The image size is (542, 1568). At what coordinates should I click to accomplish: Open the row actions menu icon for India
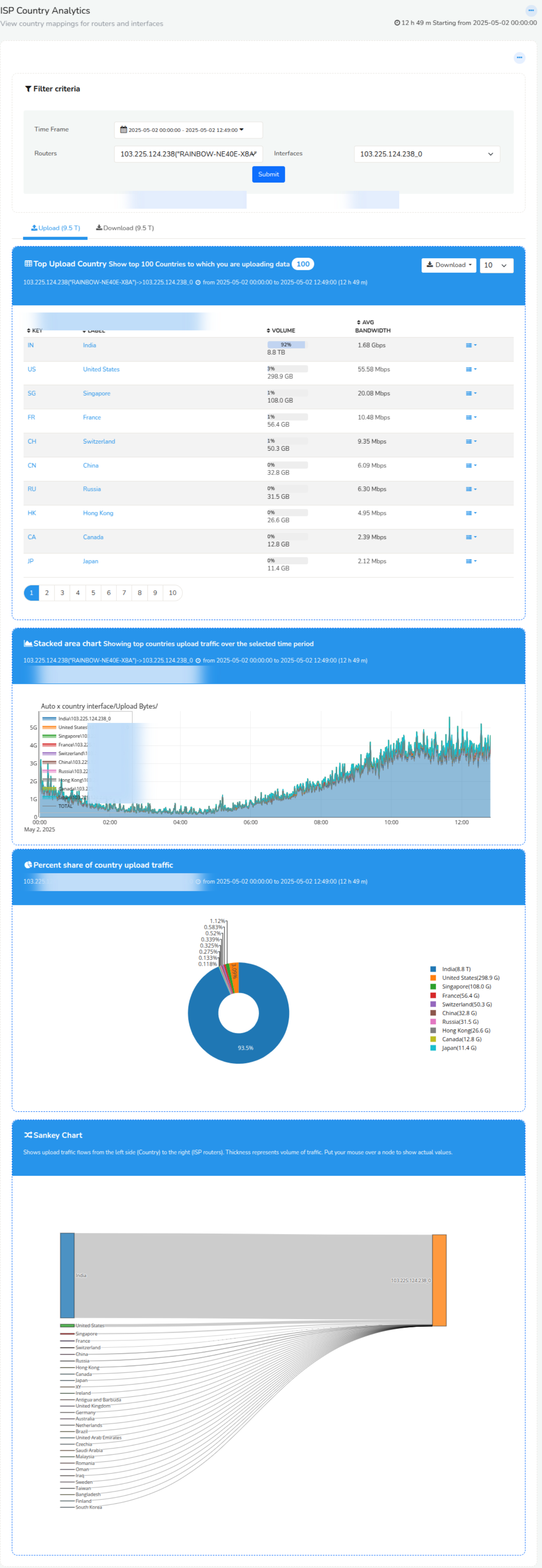tap(471, 345)
